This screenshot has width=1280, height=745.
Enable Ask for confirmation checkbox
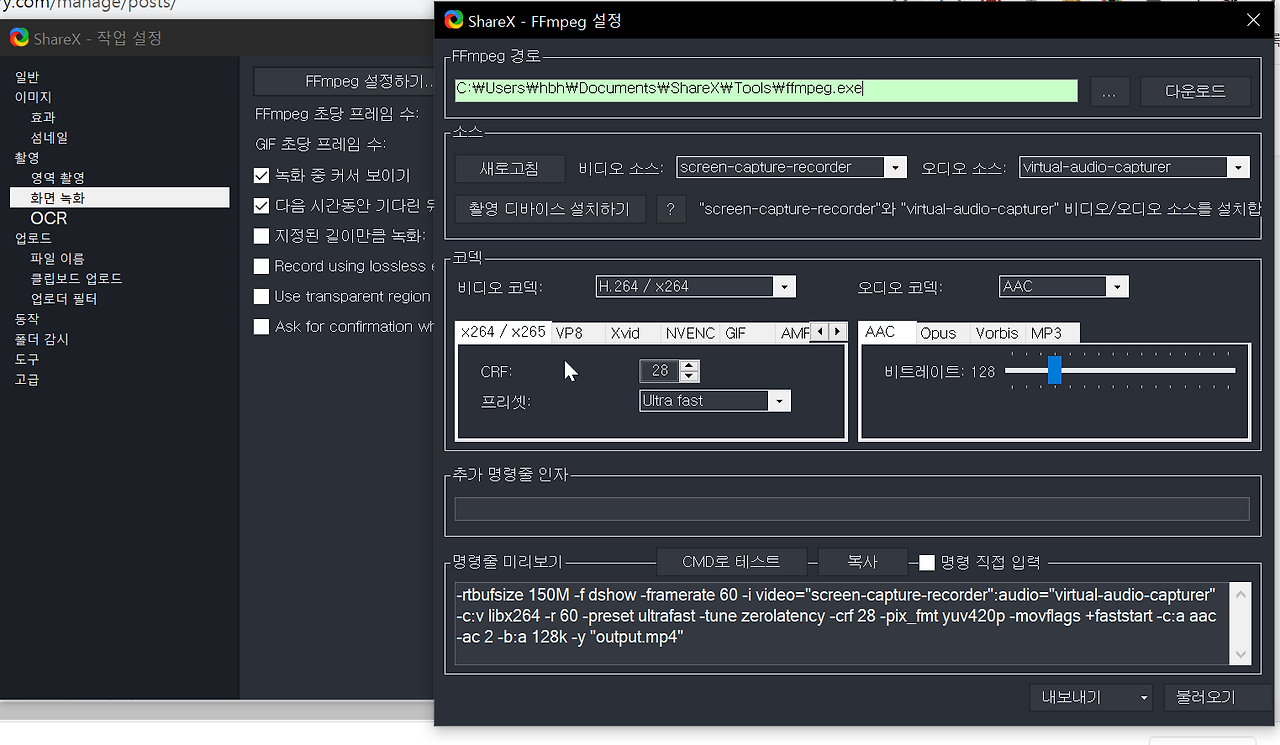tap(261, 326)
